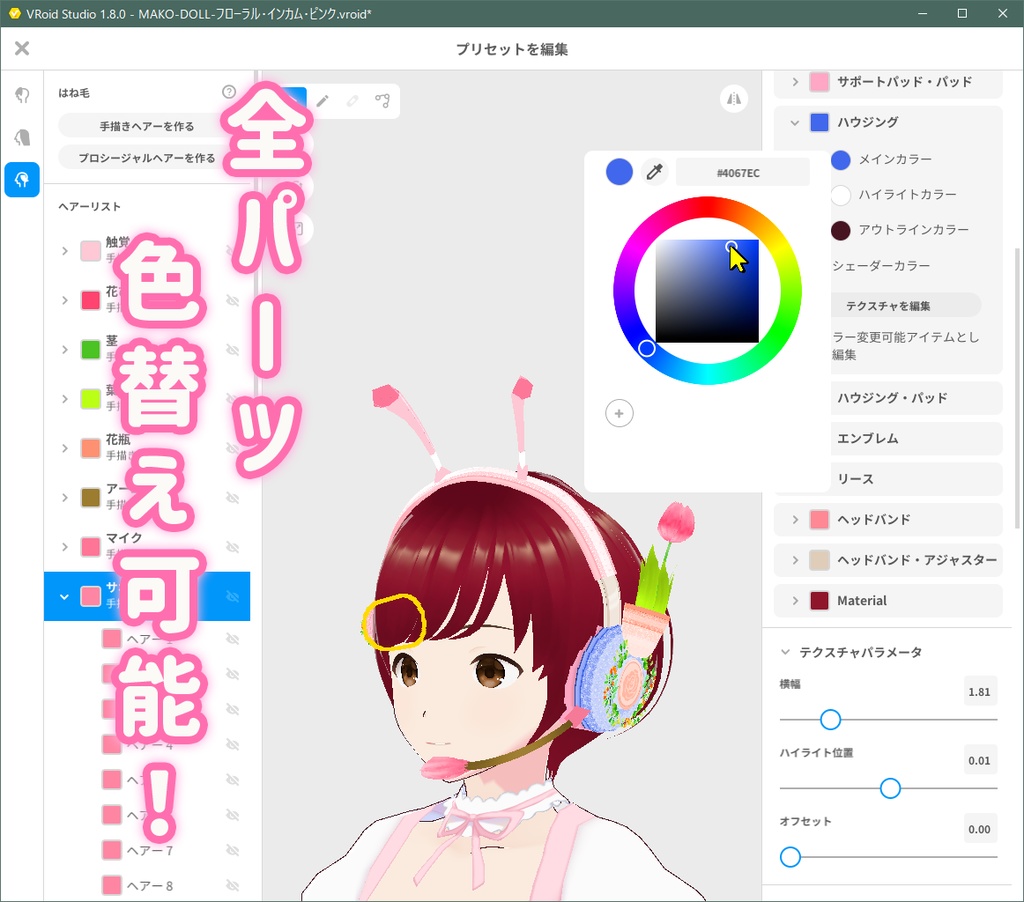Screen dimensions: 1024x902
Task: Toggle visibility of the ヘアー8 layer
Action: tap(234, 885)
